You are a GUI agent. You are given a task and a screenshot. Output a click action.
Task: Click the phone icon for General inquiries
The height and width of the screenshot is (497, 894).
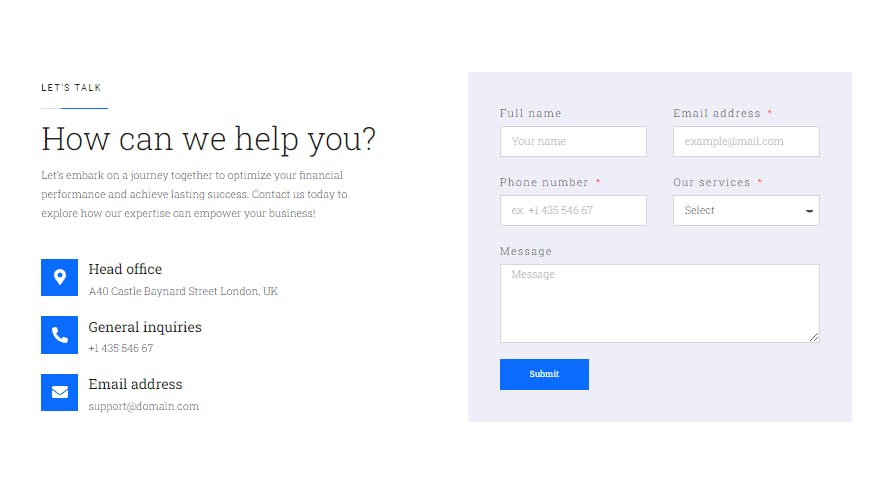59,335
